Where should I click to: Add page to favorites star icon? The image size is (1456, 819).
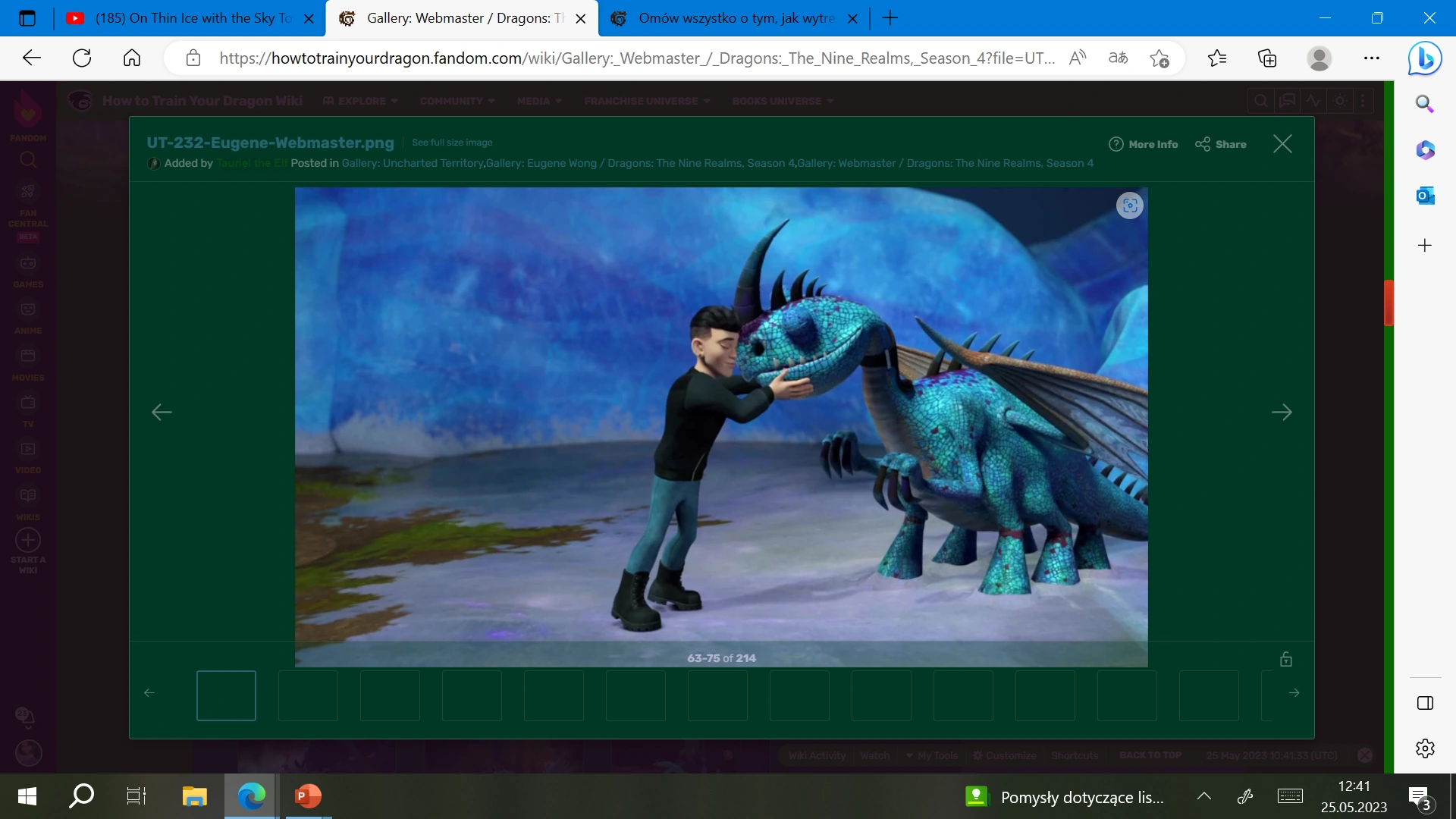(1159, 58)
